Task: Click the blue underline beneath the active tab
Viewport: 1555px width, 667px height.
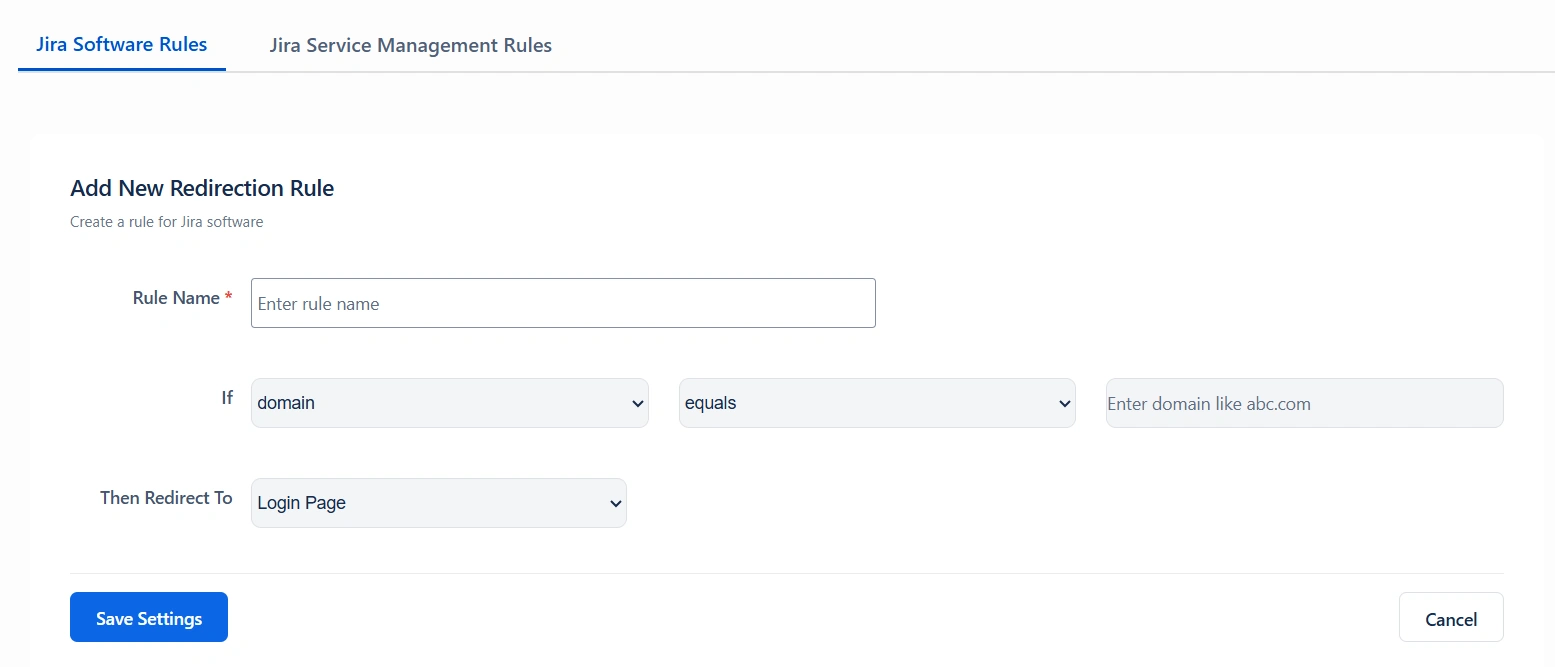Action: [121, 69]
